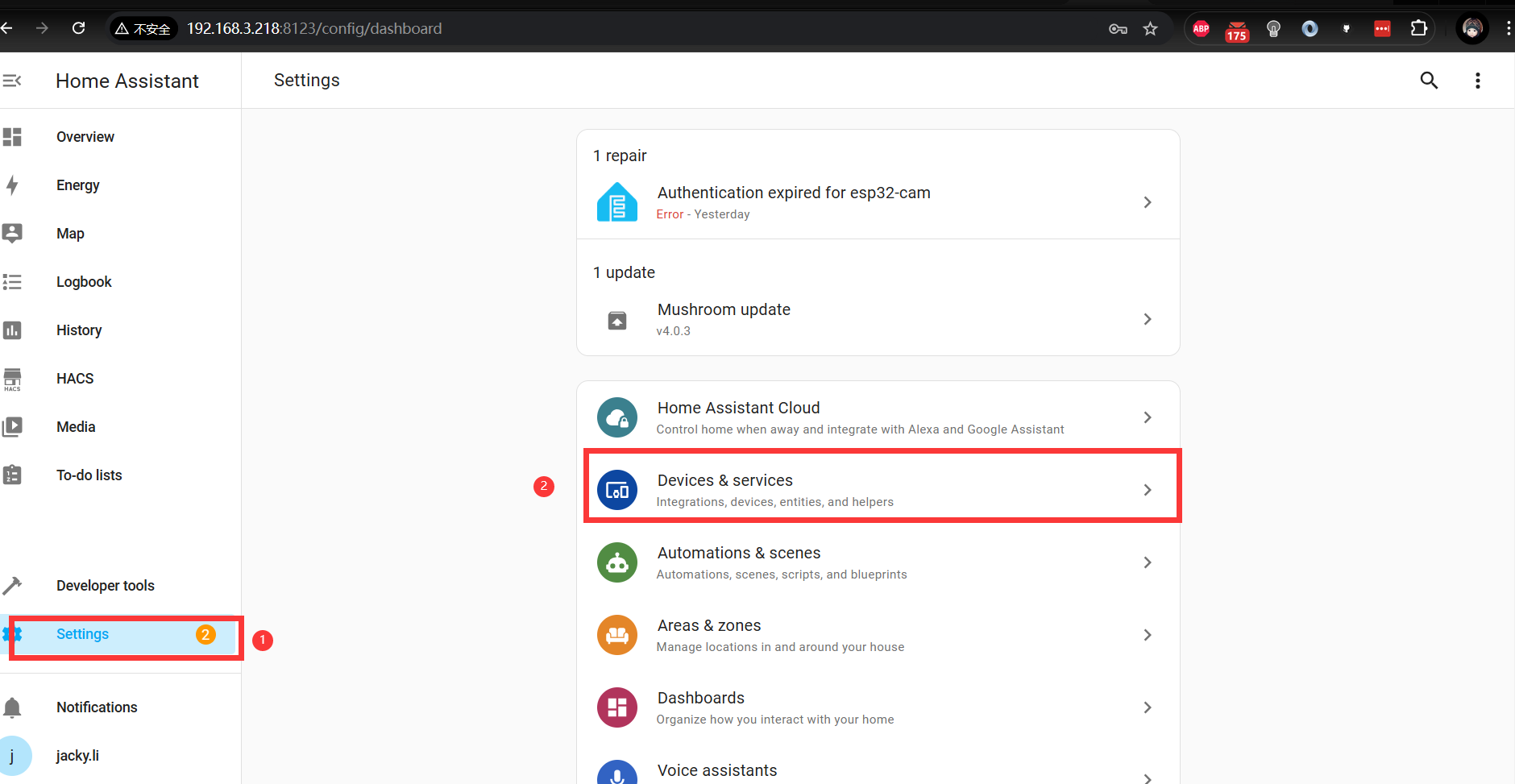Open Areas & zones settings
The width and height of the screenshot is (1515, 784).
click(x=878, y=635)
